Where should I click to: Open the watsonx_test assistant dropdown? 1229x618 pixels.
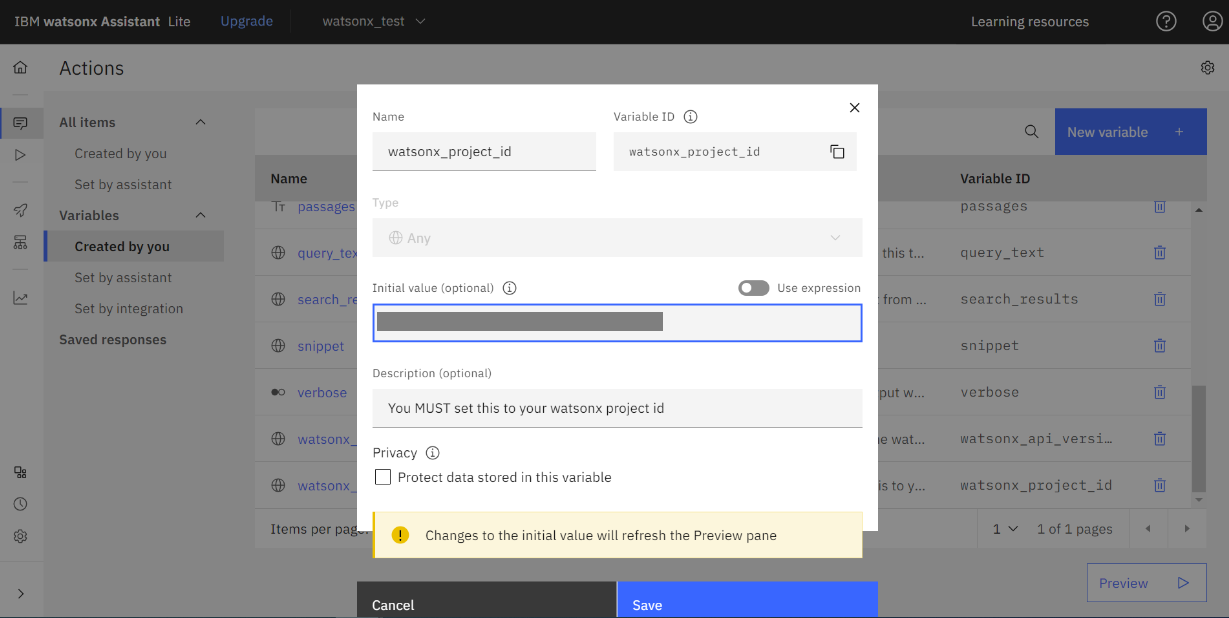tap(374, 21)
